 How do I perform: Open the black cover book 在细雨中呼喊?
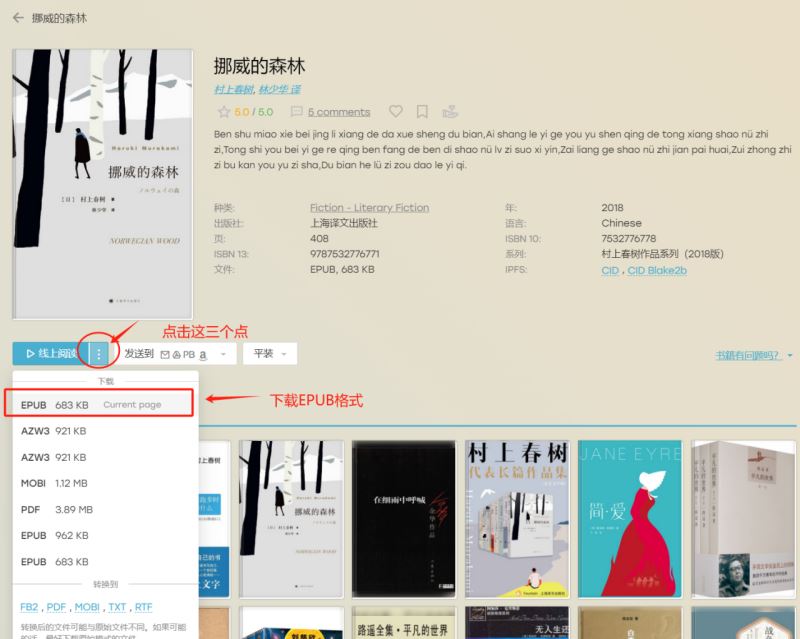click(404, 519)
